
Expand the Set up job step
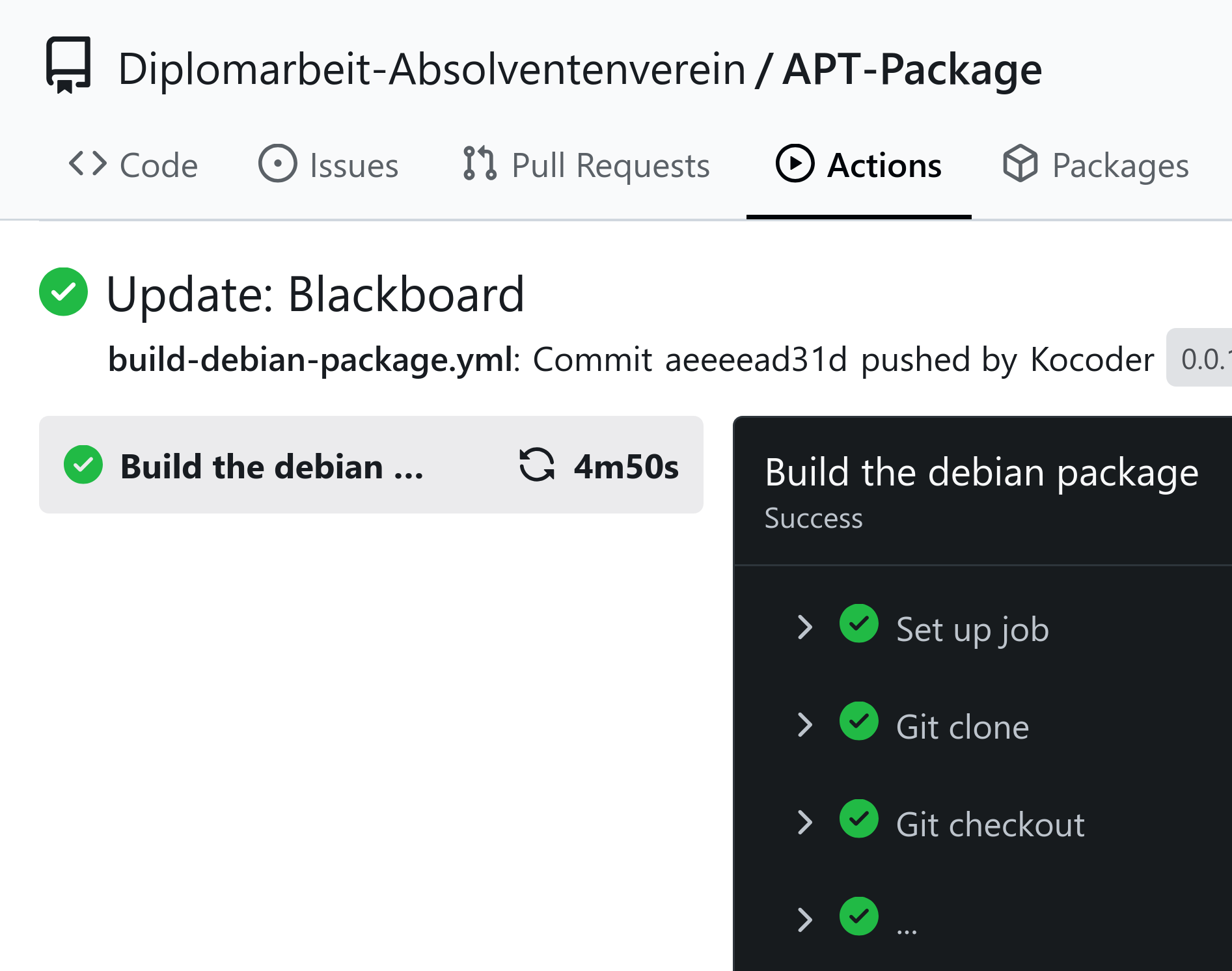click(805, 627)
